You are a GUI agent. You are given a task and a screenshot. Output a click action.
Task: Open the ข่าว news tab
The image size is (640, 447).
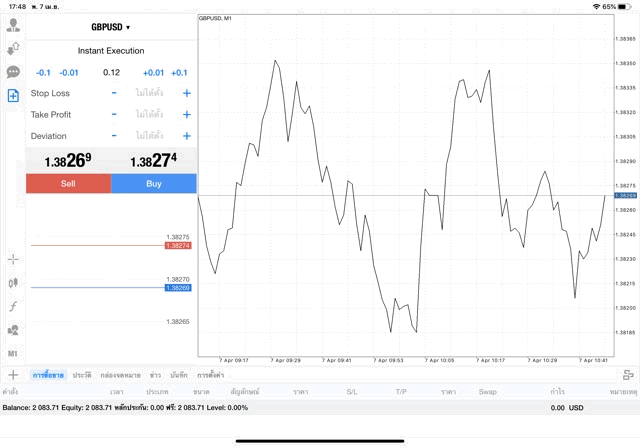click(156, 375)
